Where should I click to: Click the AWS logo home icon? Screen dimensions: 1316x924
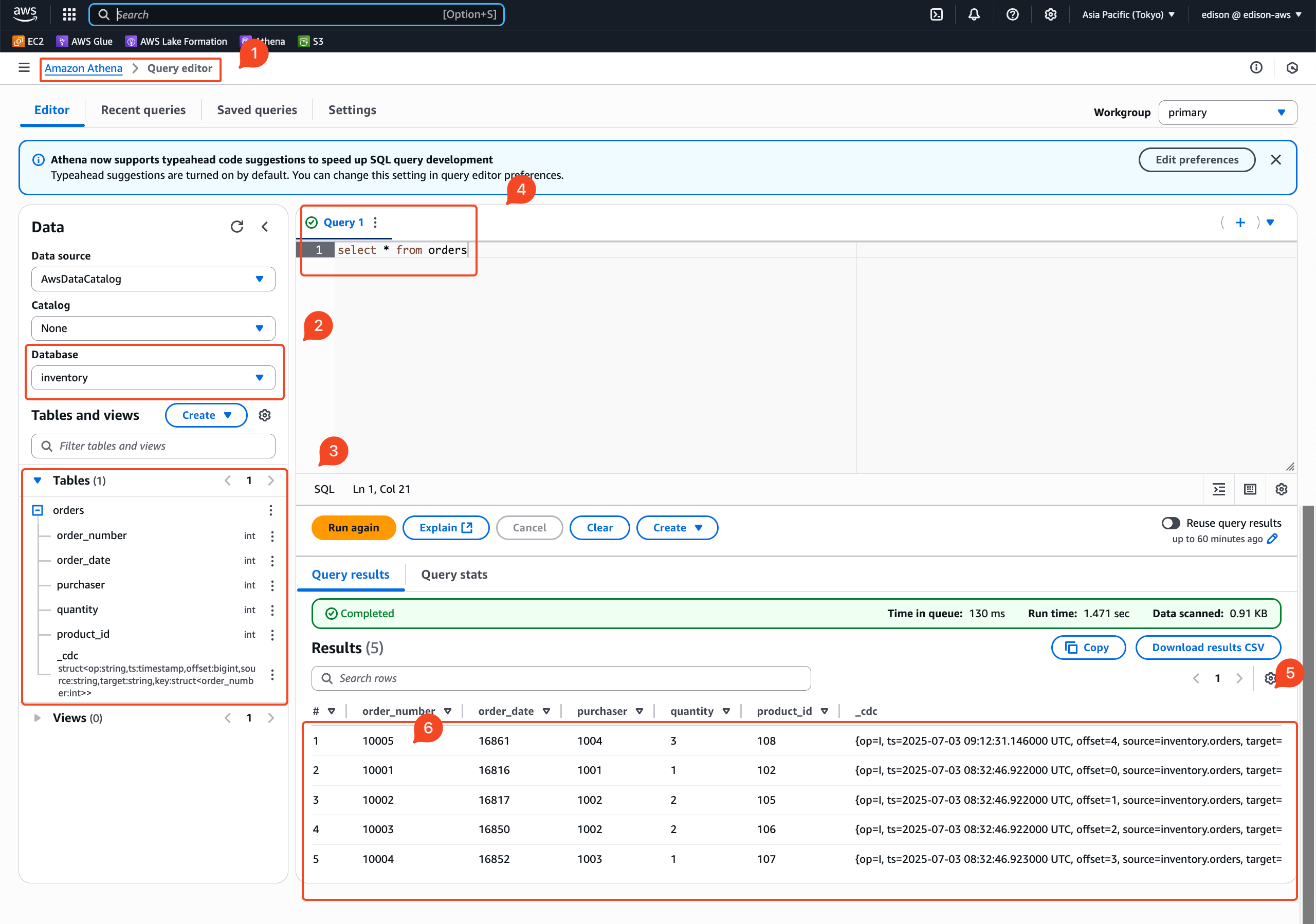(x=25, y=14)
